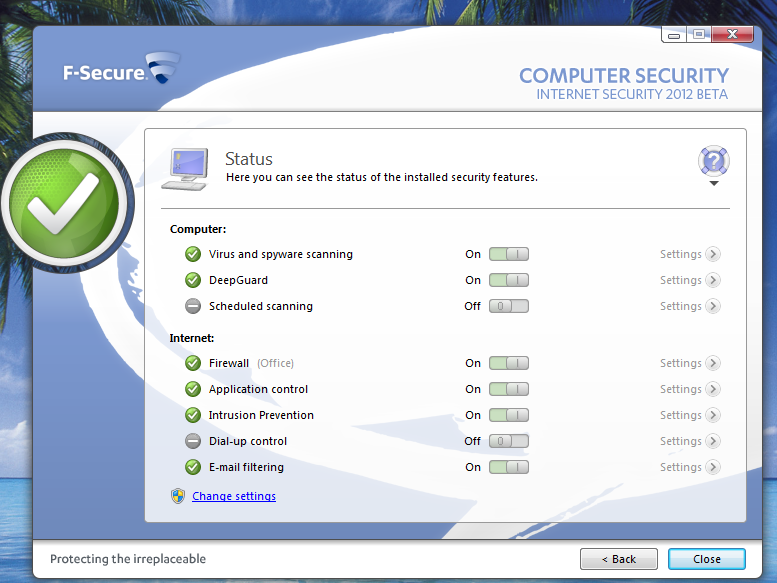Open Settings arrow for E-mail filtering
Viewport: 777px width, 583px height.
(x=713, y=467)
